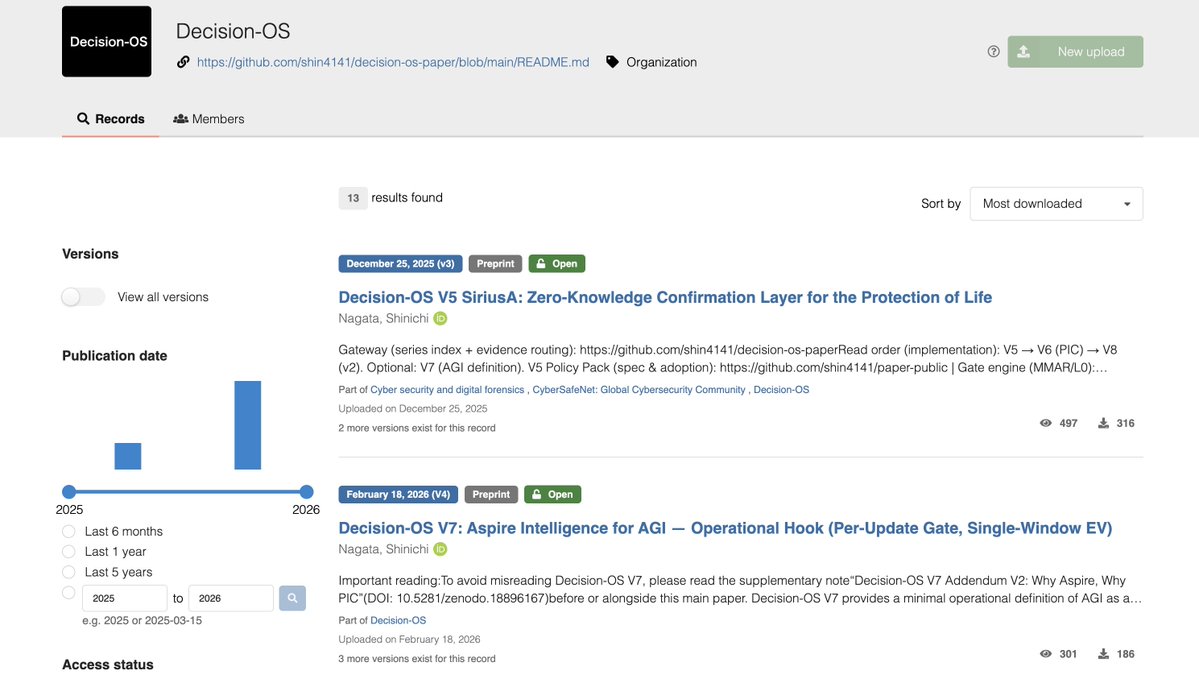Image resolution: width=1199 pixels, height=683 pixels.
Task: Toggle View all versions switch
Action: tap(83, 297)
